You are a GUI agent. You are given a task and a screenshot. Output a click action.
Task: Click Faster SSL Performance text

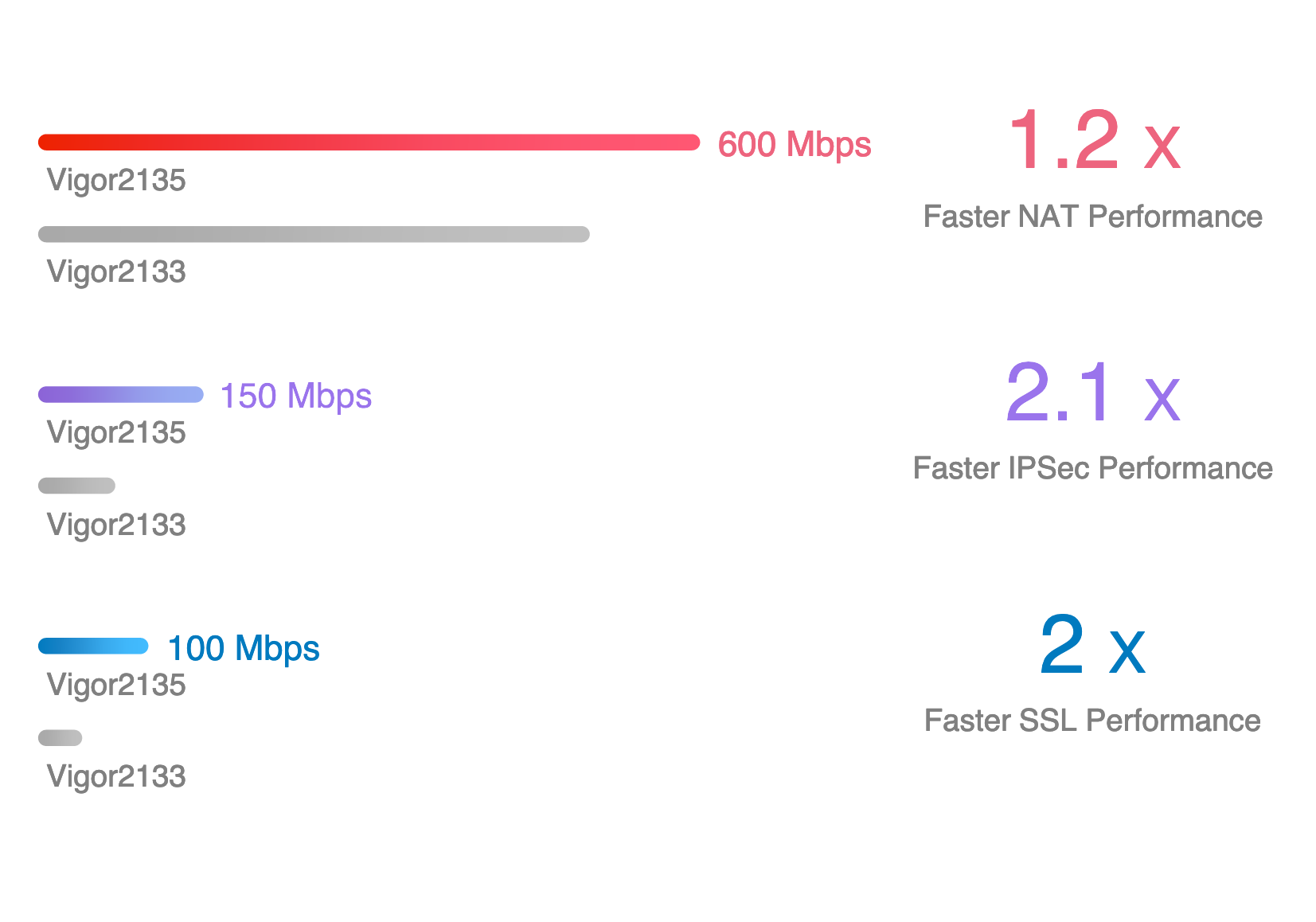coord(1092,721)
